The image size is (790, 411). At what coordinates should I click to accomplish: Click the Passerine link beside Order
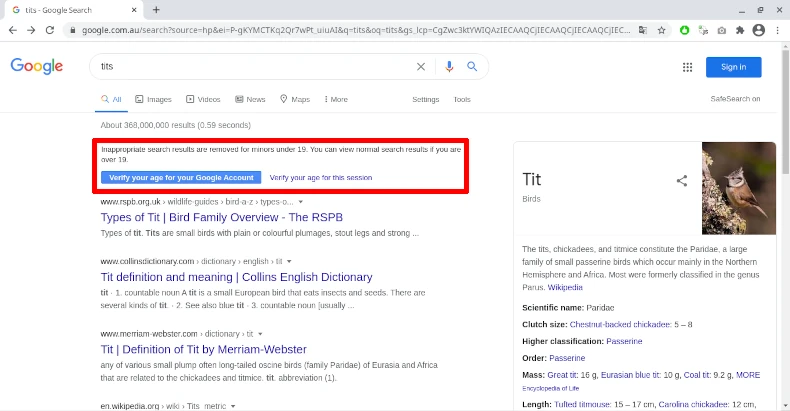567,358
